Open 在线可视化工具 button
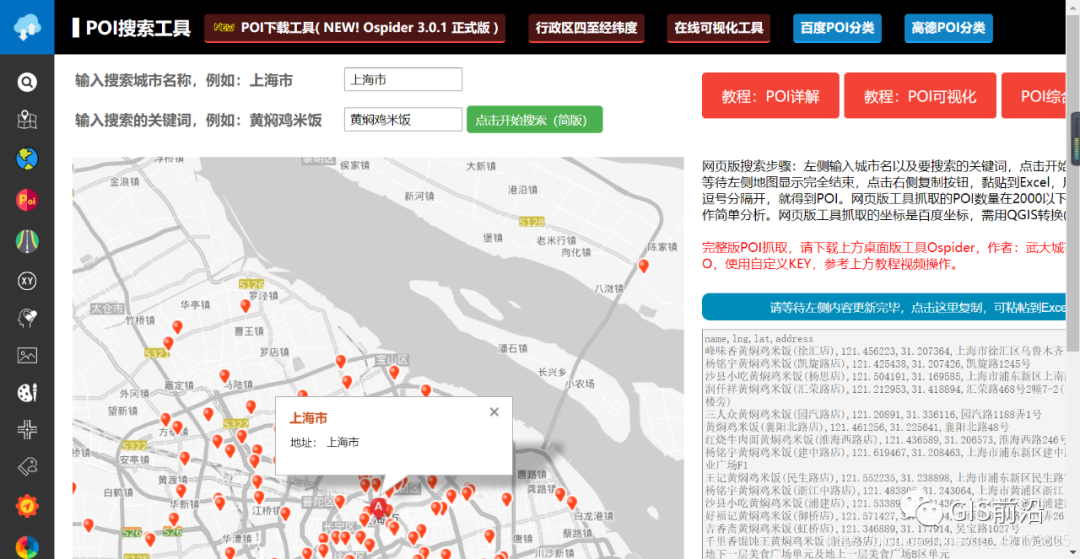The width and height of the screenshot is (1080, 559). coord(718,28)
